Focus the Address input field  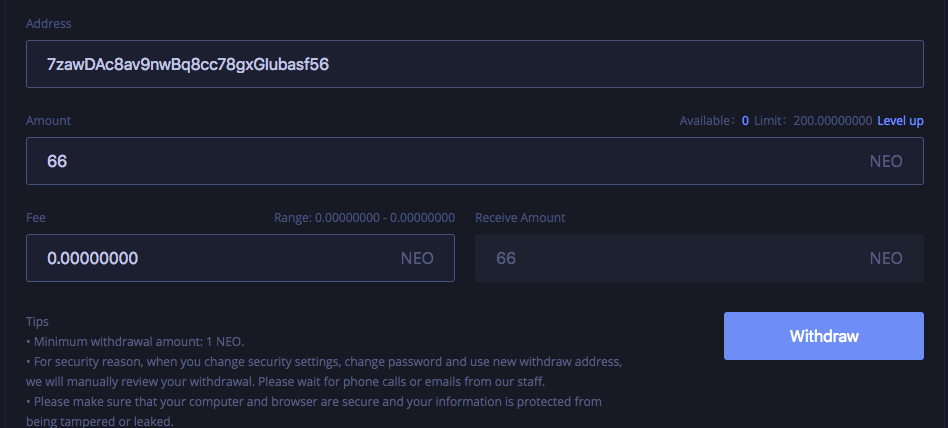pyautogui.click(x=475, y=64)
